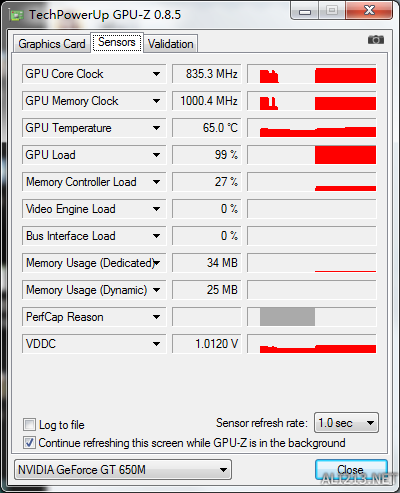Click the GPU Load red history graph
Image resolution: width=400 pixels, height=493 pixels.
point(312,155)
